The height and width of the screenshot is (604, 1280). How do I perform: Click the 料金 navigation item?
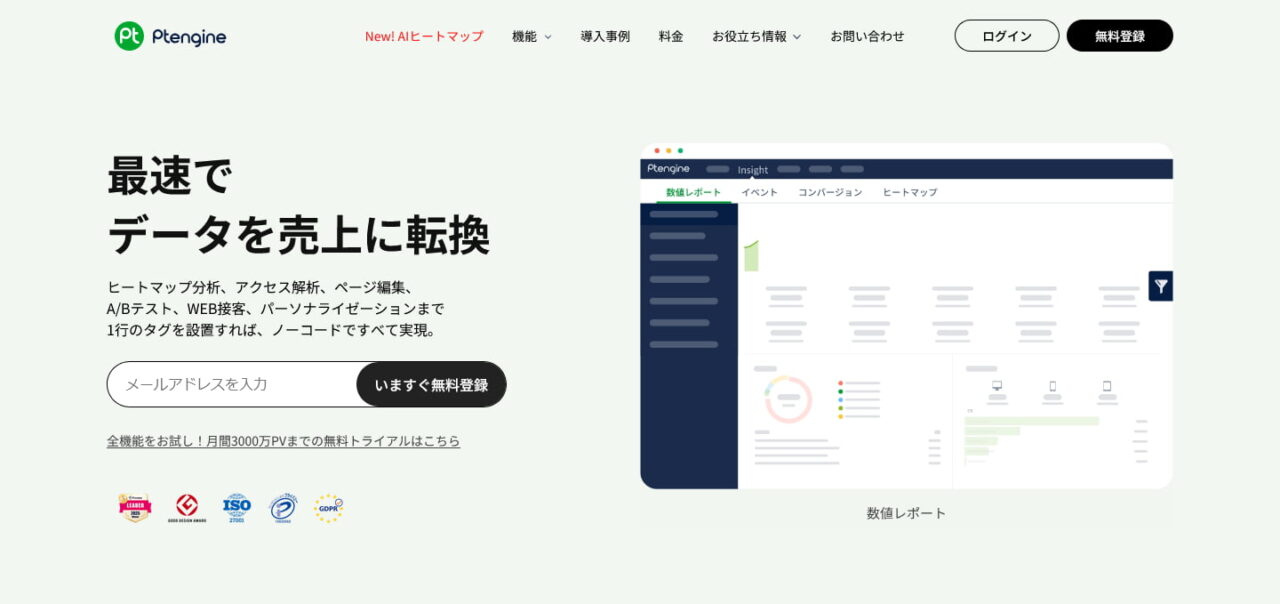(x=671, y=36)
